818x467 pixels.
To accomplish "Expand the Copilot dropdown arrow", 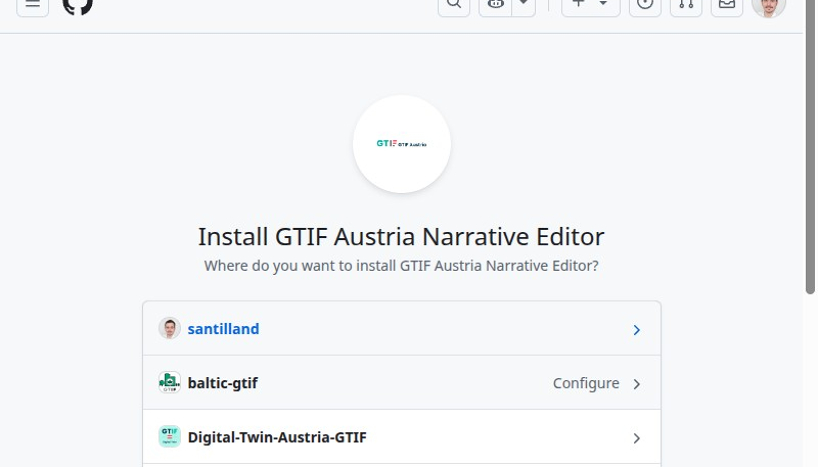I will coord(524,5).
